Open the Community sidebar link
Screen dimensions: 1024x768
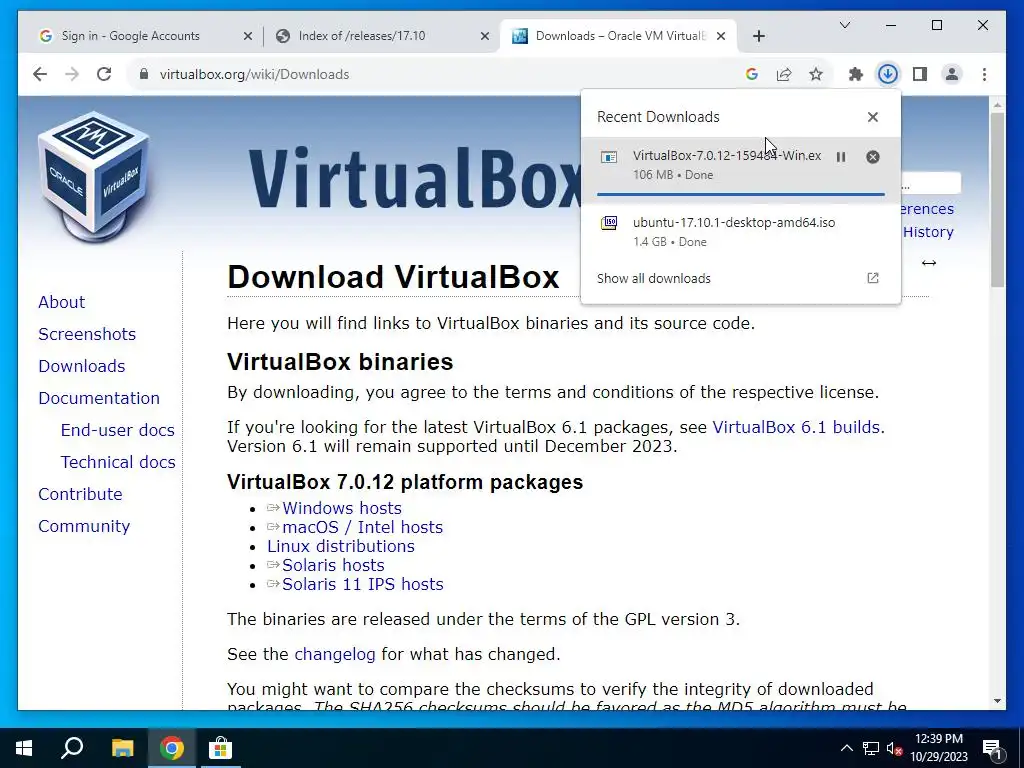[x=84, y=526]
